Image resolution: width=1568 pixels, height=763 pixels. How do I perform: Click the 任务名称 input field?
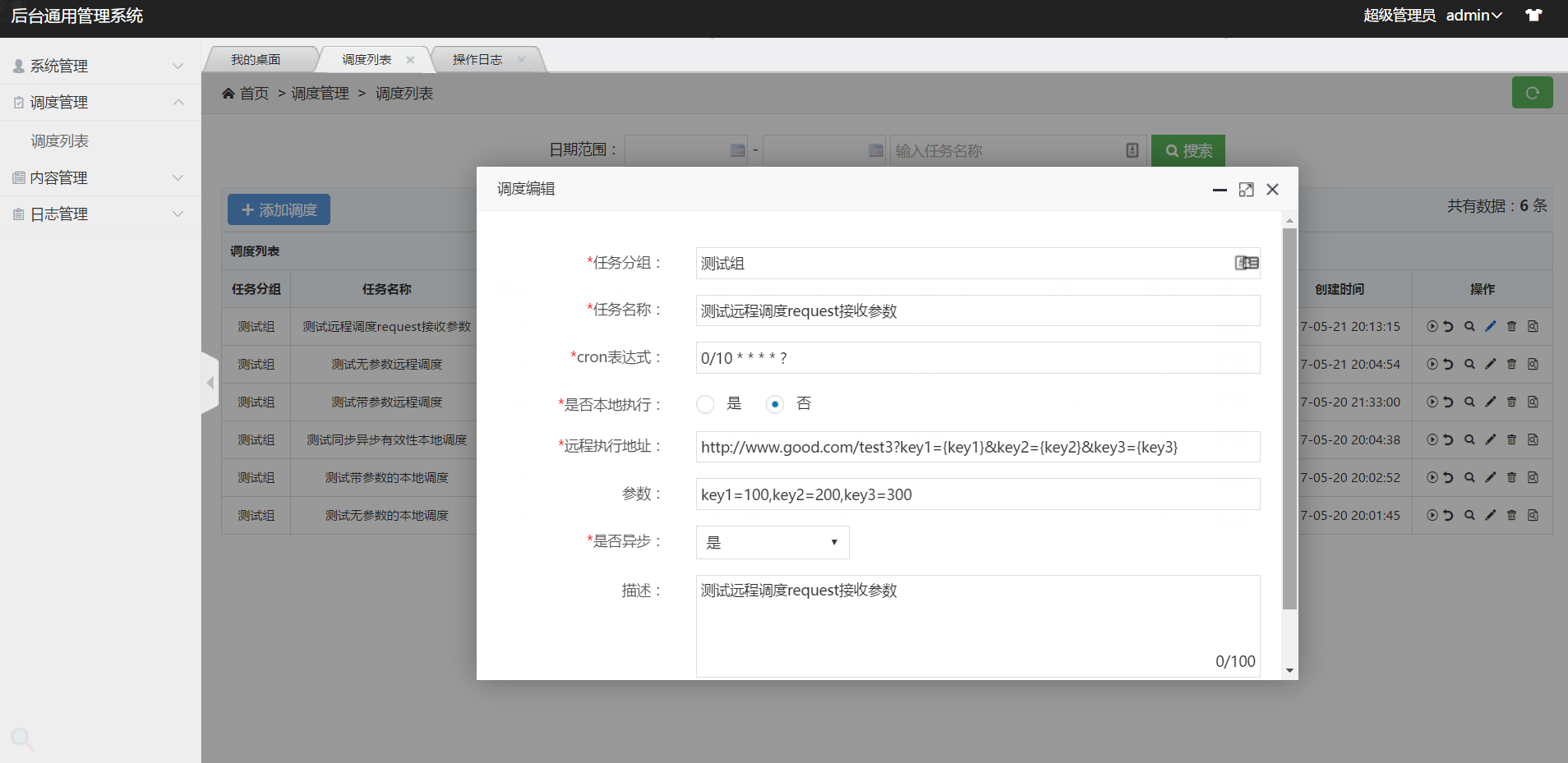point(978,310)
